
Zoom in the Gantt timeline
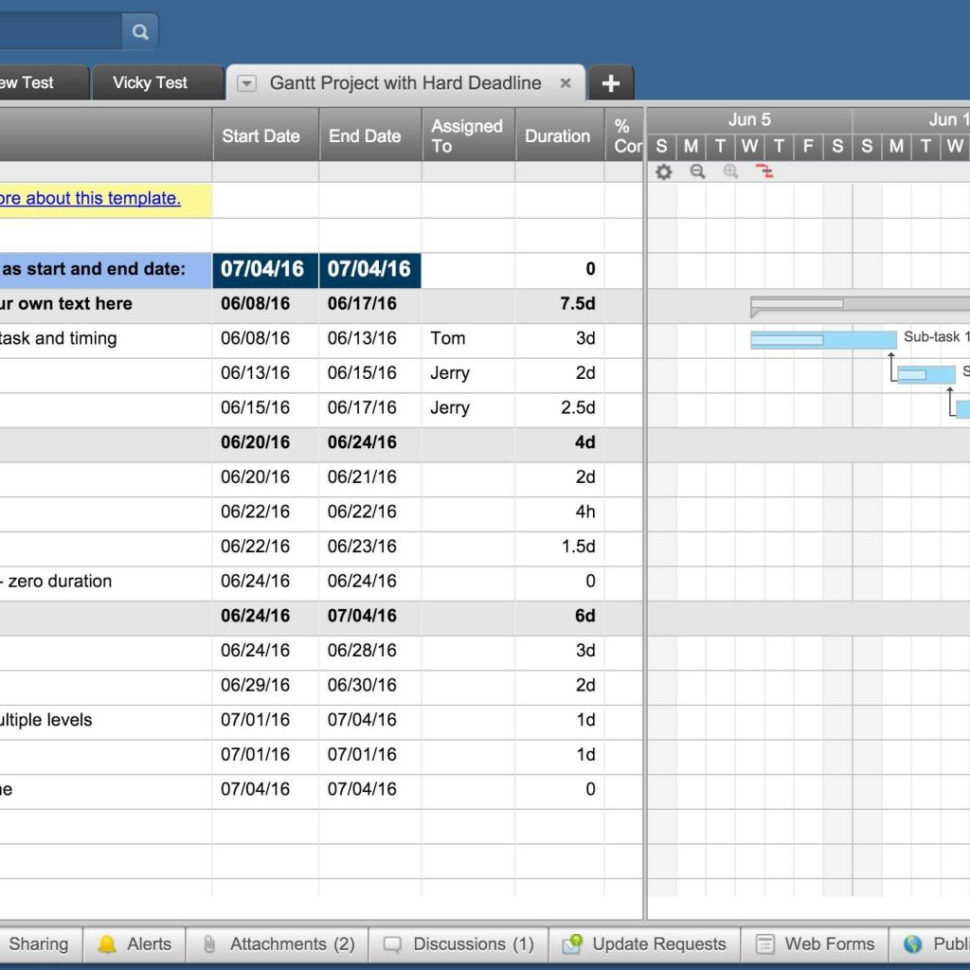point(730,171)
